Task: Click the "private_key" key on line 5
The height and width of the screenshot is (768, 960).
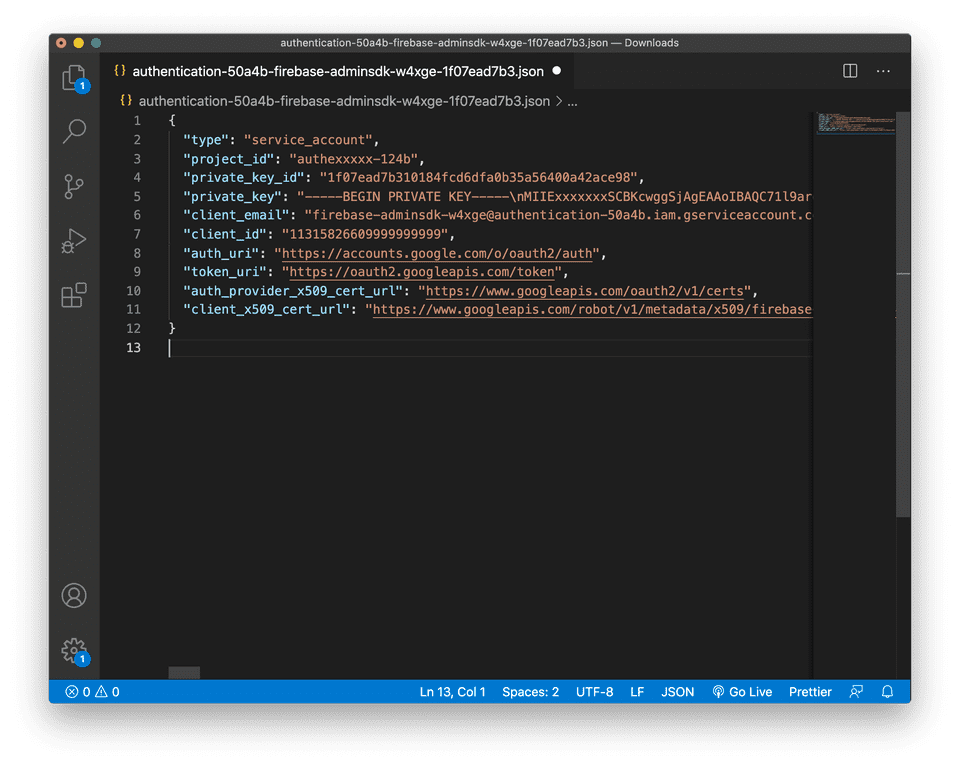Action: point(232,197)
